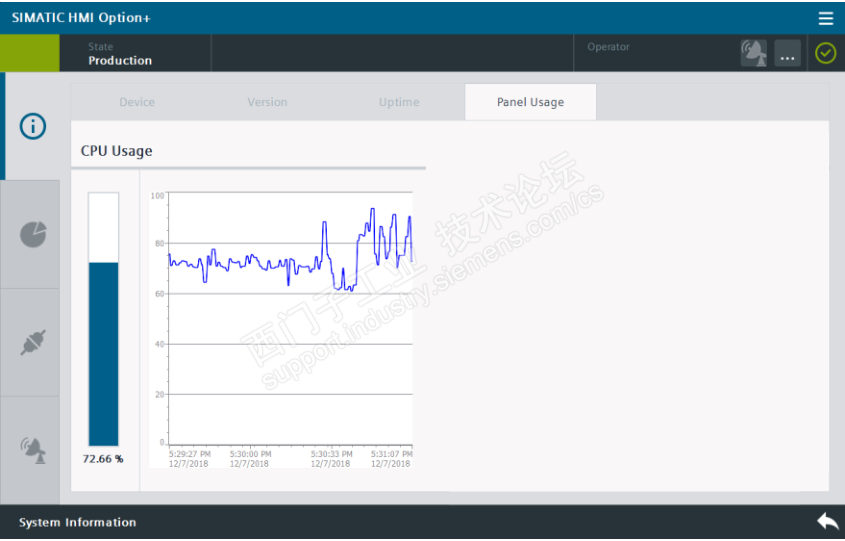This screenshot has width=845, height=541.
Task: Click the 5:30:33 PM time label
Action: coord(331,454)
